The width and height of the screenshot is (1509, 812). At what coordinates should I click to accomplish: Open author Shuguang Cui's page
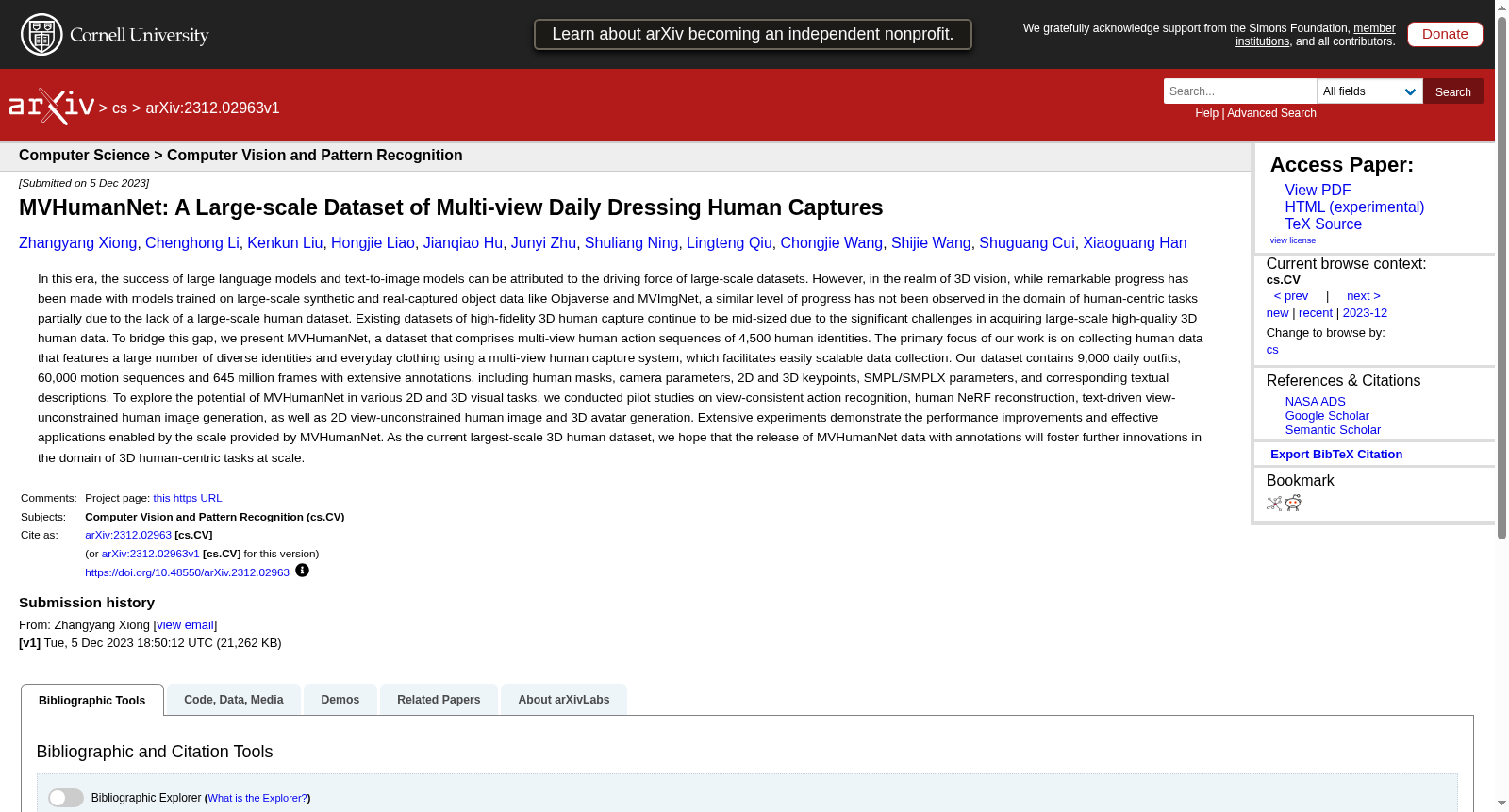1027,243
